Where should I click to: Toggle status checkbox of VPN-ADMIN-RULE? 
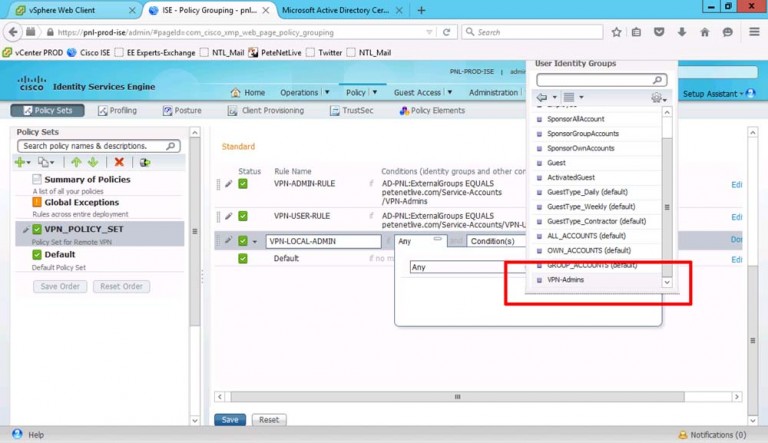click(x=243, y=184)
